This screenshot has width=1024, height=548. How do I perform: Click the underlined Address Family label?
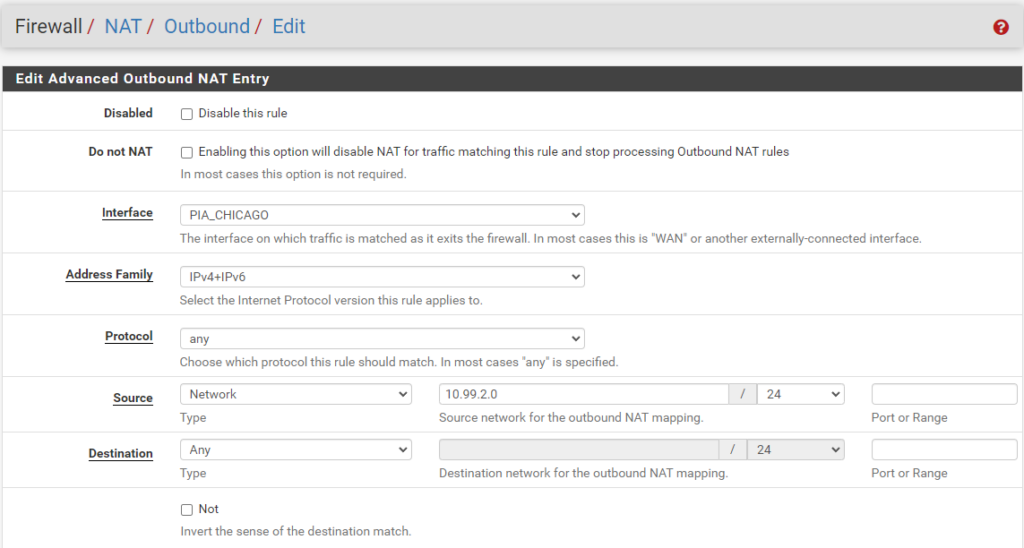pyautogui.click(x=109, y=274)
